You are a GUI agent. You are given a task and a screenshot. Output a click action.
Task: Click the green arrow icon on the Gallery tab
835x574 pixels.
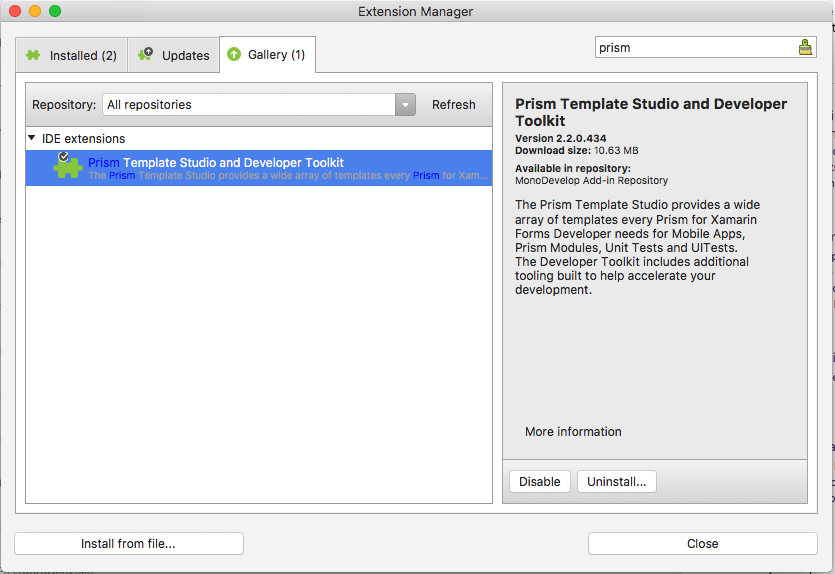click(x=234, y=54)
